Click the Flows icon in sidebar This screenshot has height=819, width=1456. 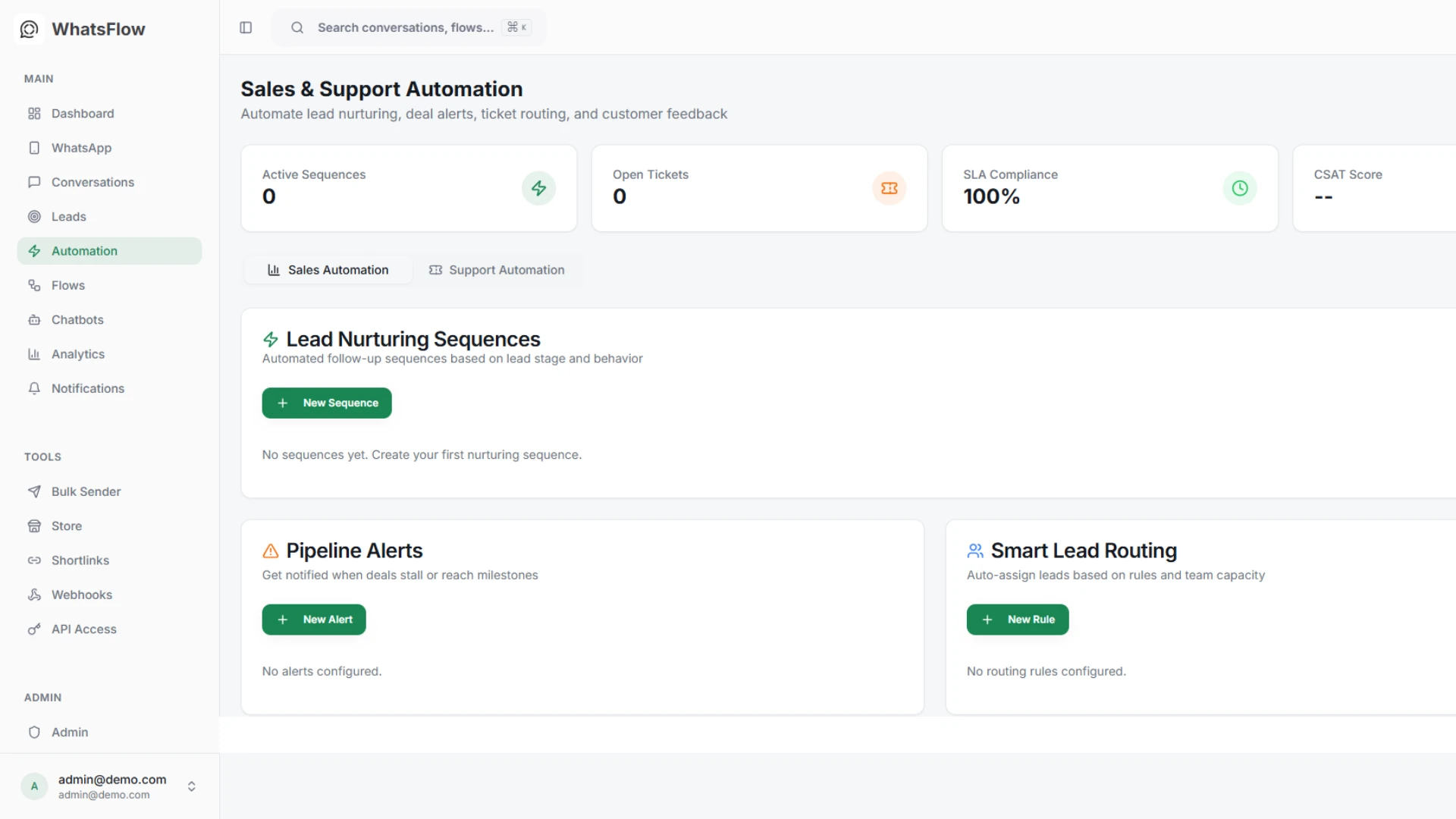point(34,285)
